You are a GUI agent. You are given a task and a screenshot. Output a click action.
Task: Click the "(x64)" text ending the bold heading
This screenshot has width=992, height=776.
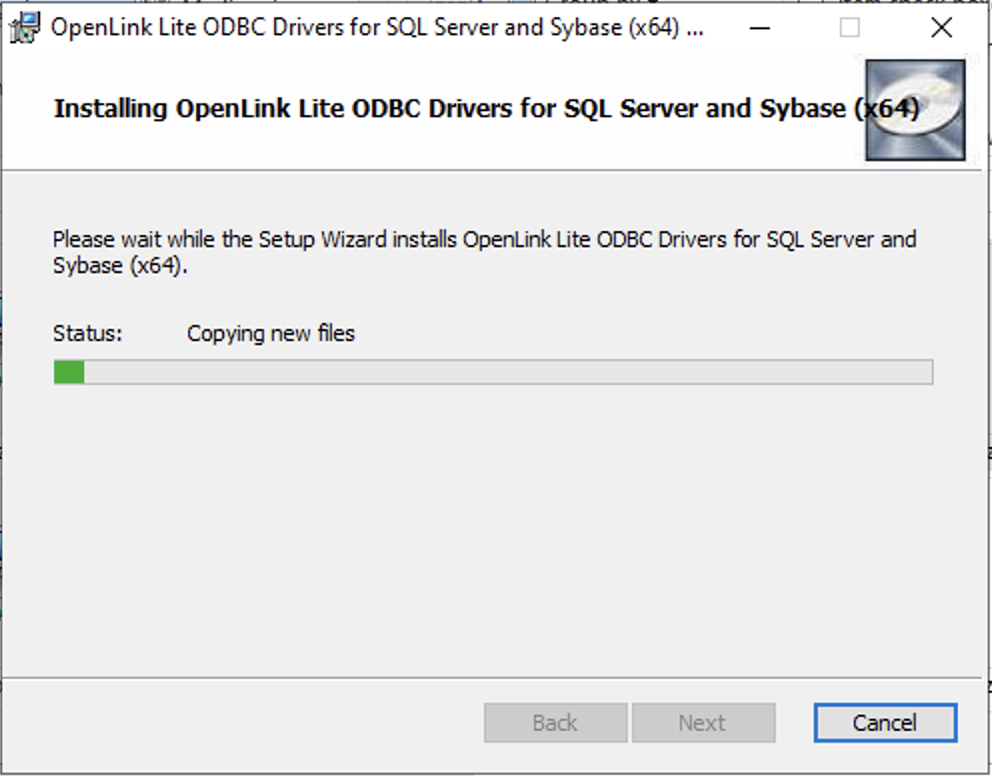886,108
